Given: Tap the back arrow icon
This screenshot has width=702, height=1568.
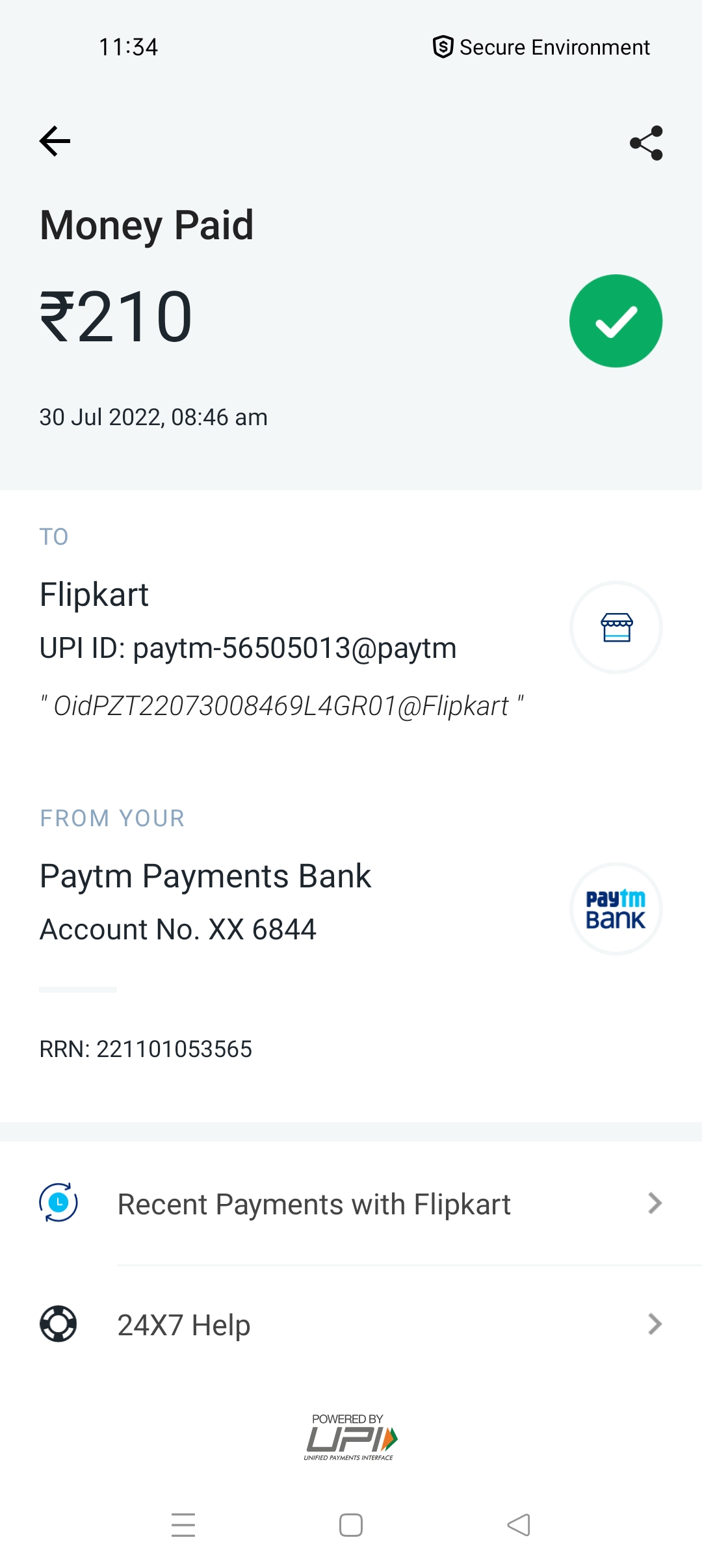Looking at the screenshot, I should tap(55, 141).
